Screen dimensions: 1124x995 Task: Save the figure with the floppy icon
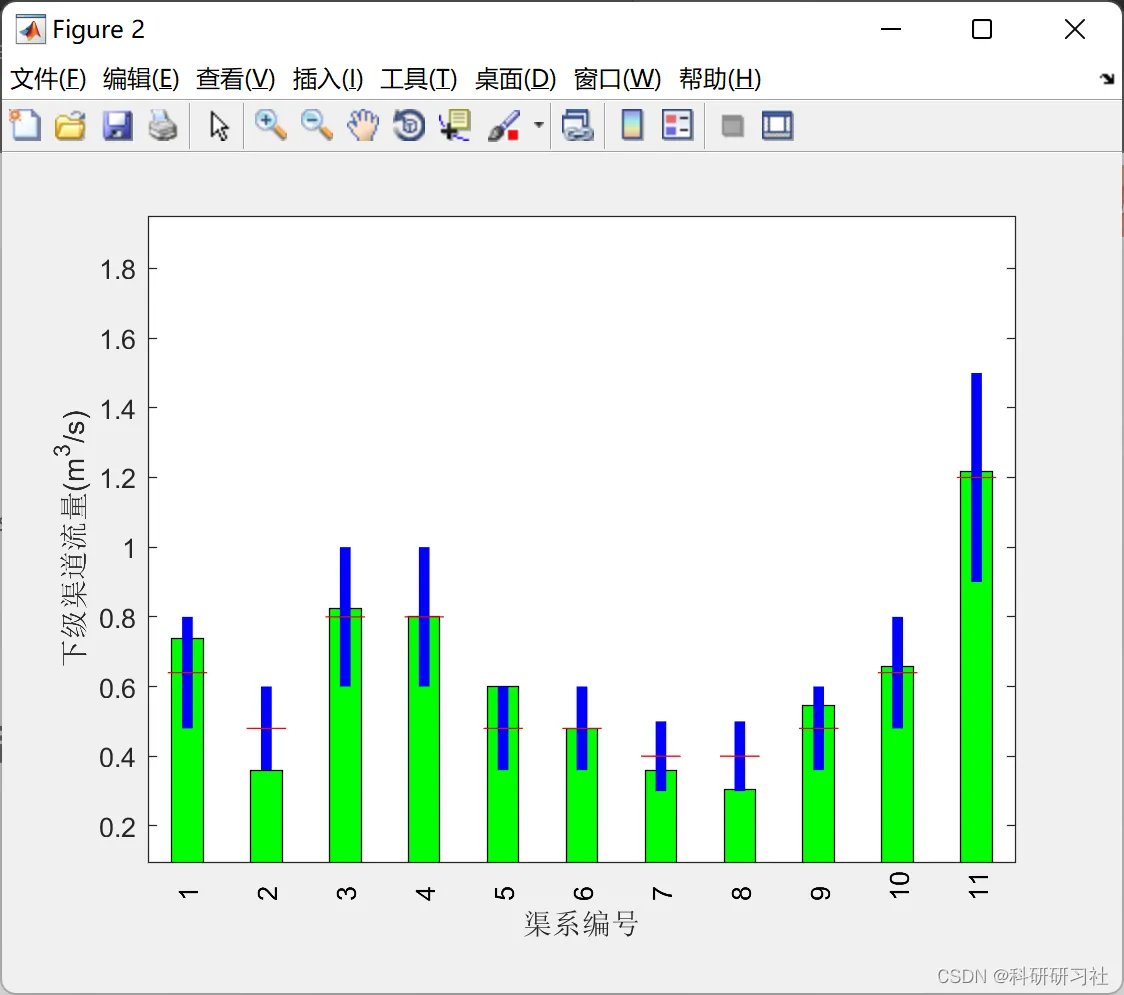click(x=117, y=125)
